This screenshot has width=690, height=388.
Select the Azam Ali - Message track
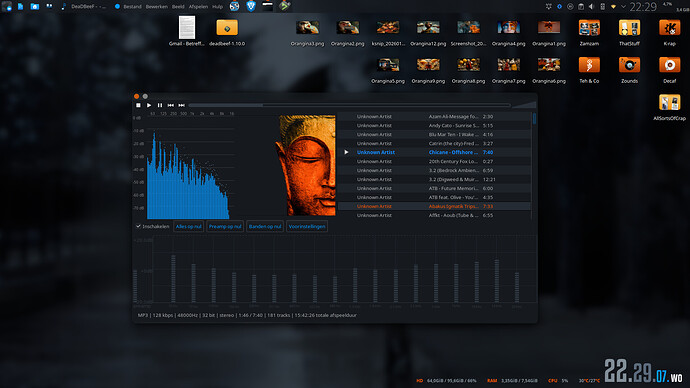click(x=434, y=117)
